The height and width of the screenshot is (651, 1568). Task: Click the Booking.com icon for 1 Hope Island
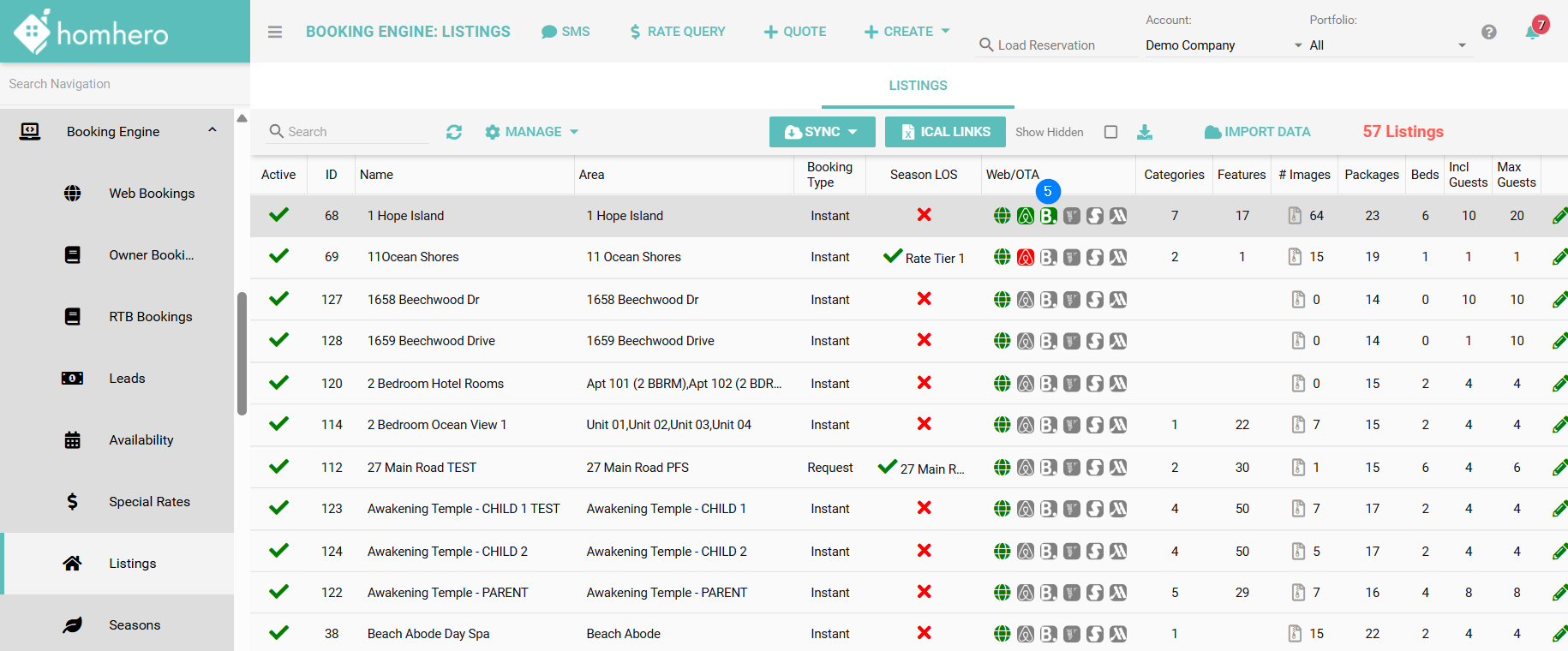pos(1048,216)
